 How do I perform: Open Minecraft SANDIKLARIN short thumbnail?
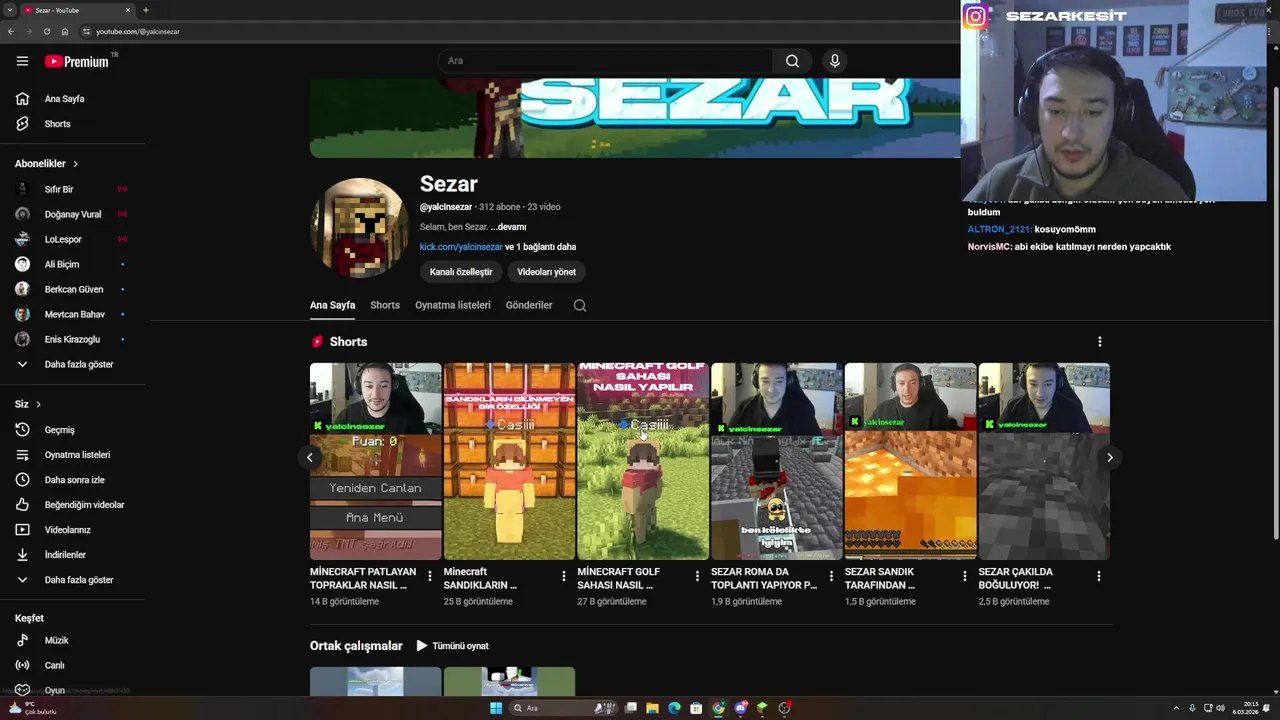click(x=509, y=461)
